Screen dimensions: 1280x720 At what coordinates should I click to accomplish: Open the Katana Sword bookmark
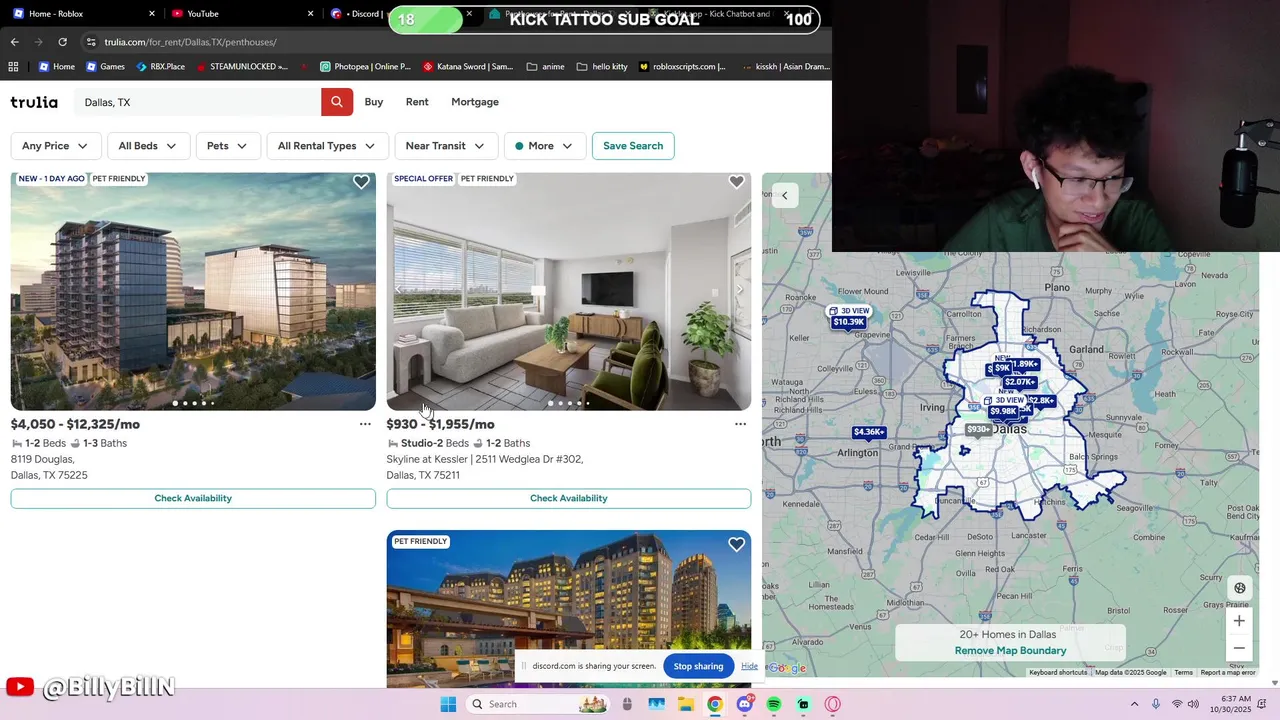coord(468,67)
